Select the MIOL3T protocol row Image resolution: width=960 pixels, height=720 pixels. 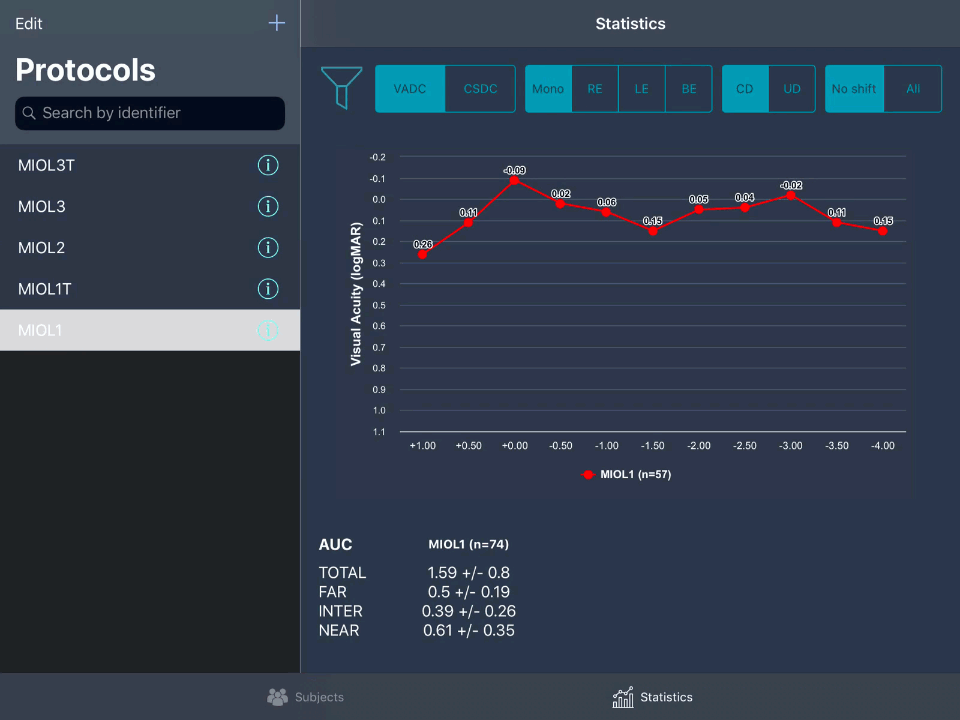[150, 165]
